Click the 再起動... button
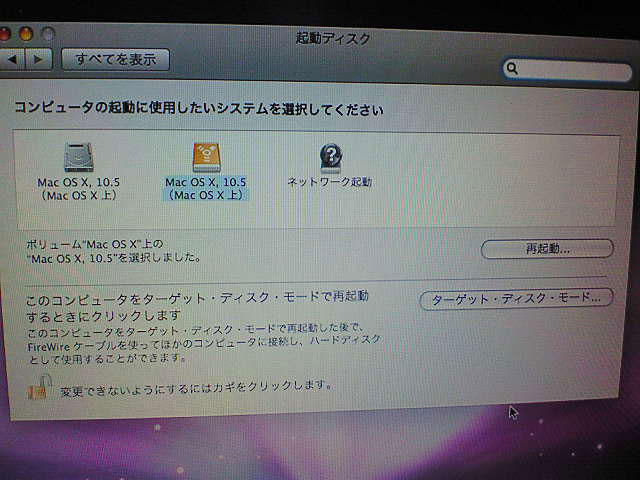Viewport: 640px width, 480px height. click(547, 249)
